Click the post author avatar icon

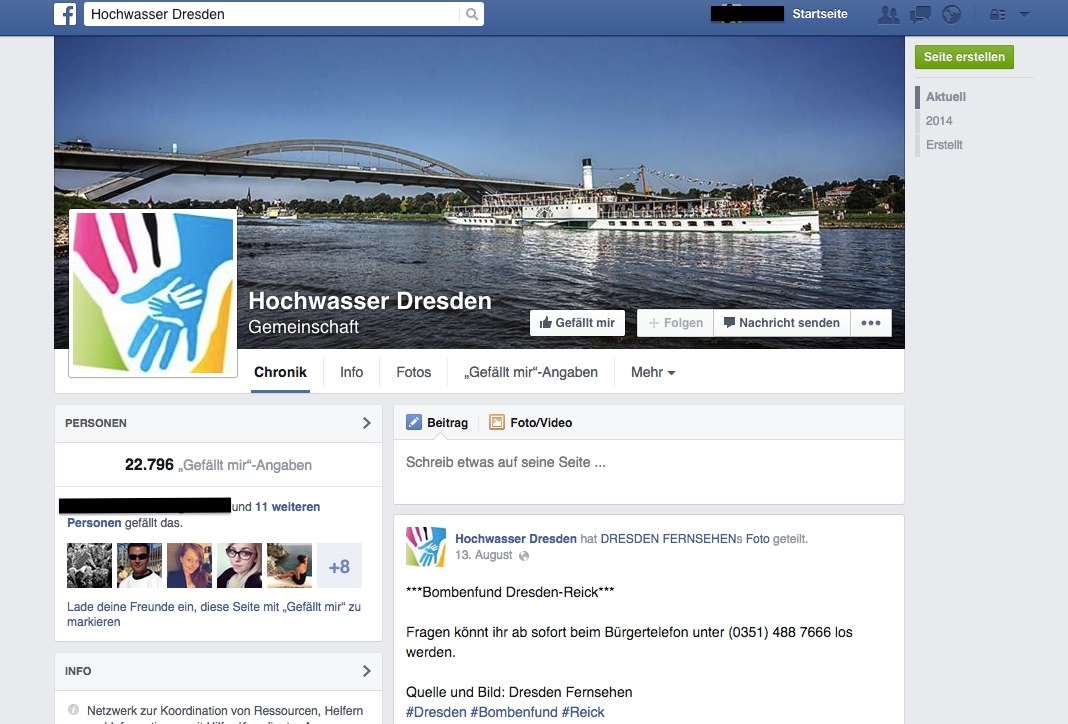(426, 546)
